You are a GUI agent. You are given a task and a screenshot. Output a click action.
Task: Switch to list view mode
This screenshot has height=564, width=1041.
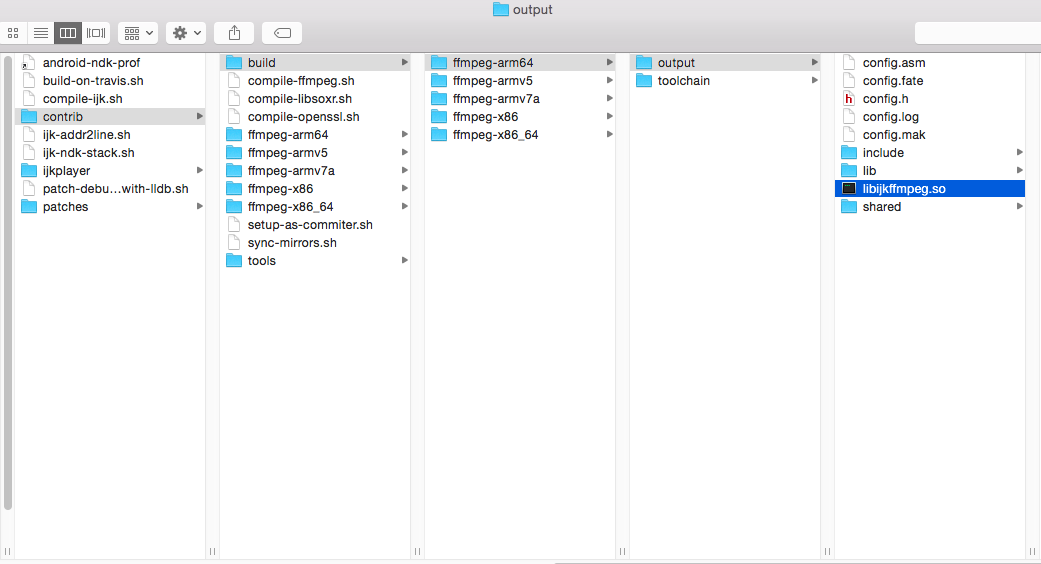point(40,33)
